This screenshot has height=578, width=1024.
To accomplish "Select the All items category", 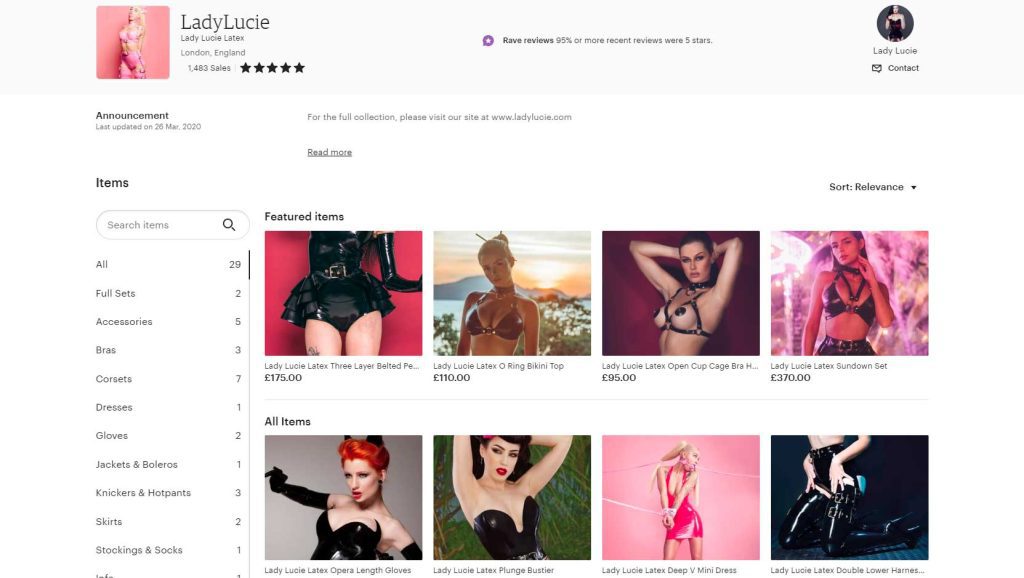I will [x=168, y=265].
